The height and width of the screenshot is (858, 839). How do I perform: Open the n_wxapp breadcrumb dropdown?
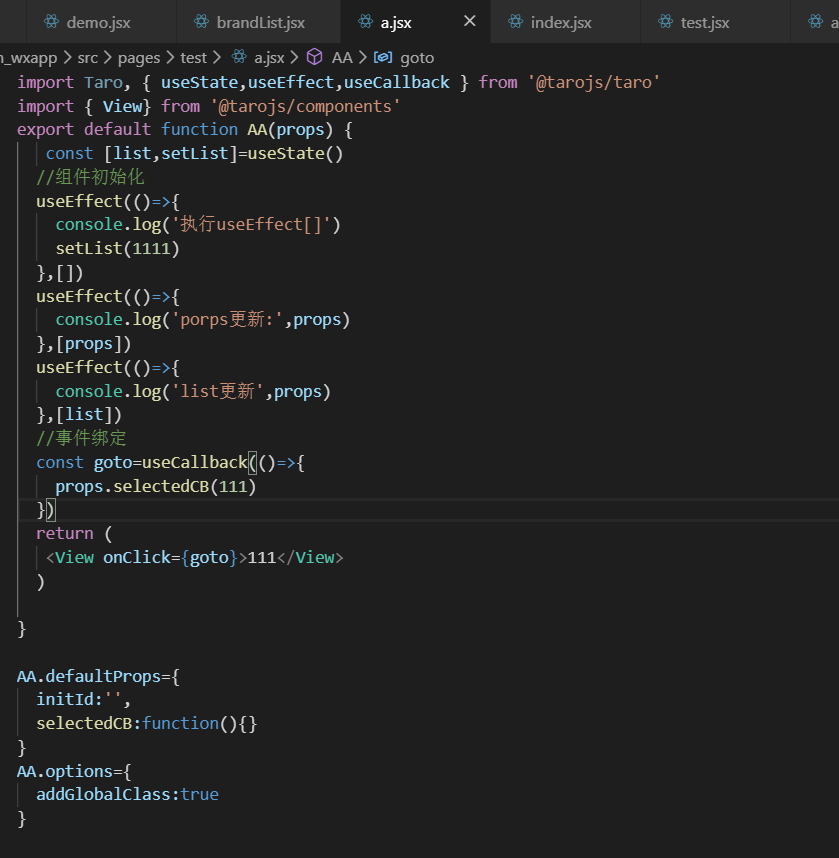tap(30, 57)
